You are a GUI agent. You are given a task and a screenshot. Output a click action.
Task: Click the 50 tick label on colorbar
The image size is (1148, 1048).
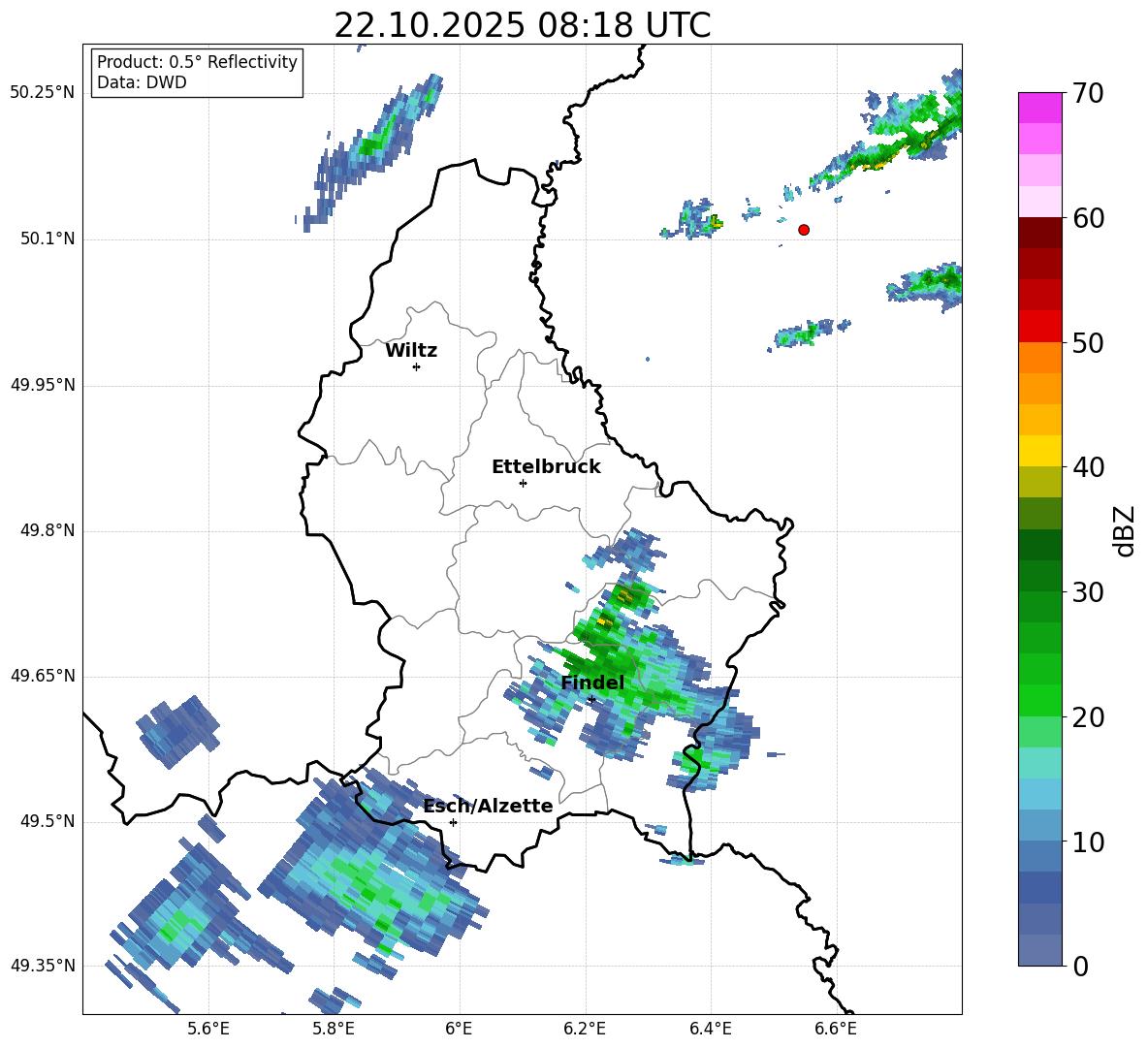[x=1088, y=342]
